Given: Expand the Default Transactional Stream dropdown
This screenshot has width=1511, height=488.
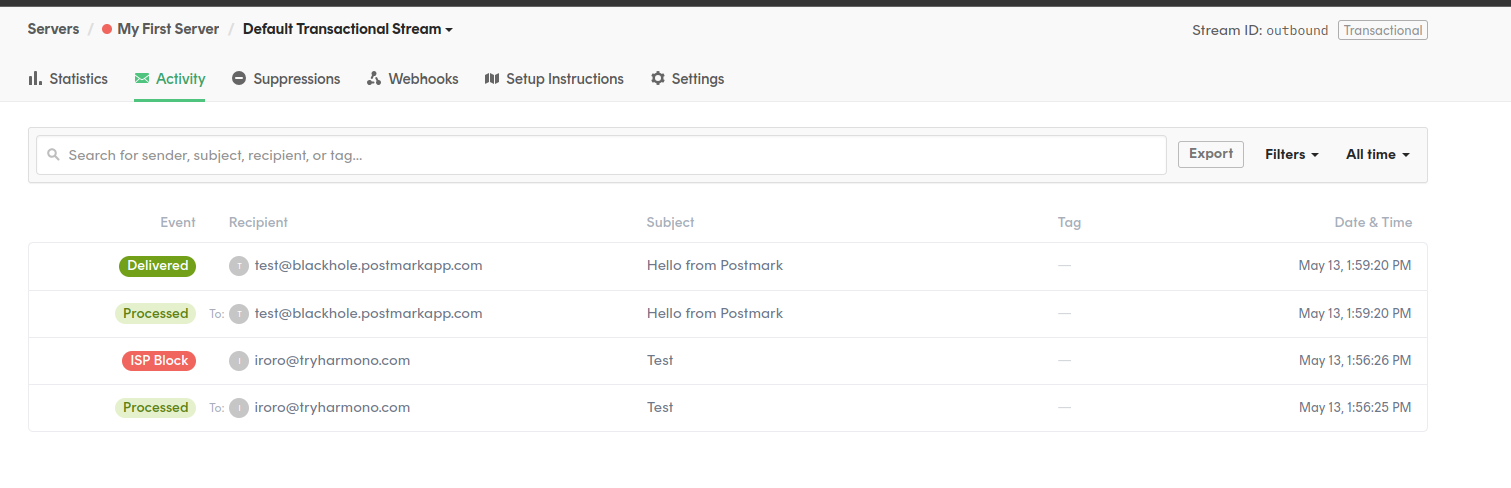Looking at the screenshot, I should point(348,29).
